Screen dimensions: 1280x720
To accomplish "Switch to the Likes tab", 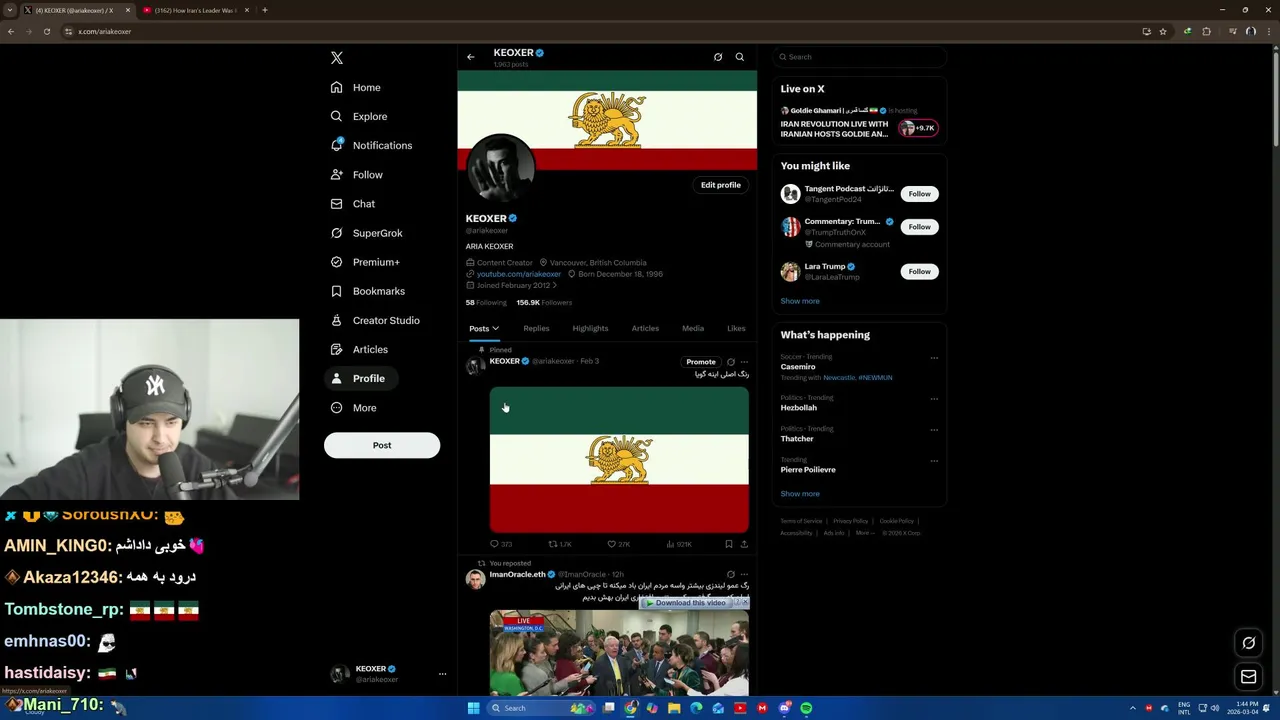I will pyautogui.click(x=736, y=328).
